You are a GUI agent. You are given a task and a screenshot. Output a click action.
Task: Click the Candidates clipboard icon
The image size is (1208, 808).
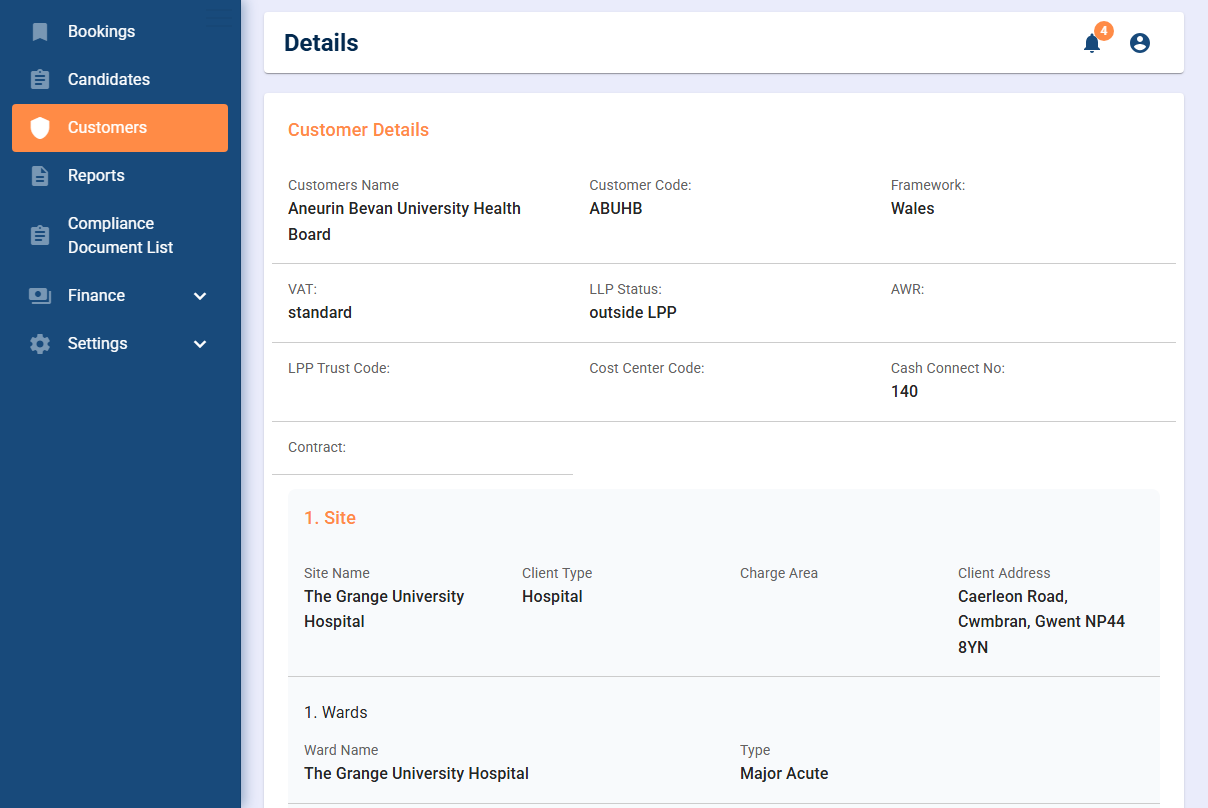tap(40, 80)
